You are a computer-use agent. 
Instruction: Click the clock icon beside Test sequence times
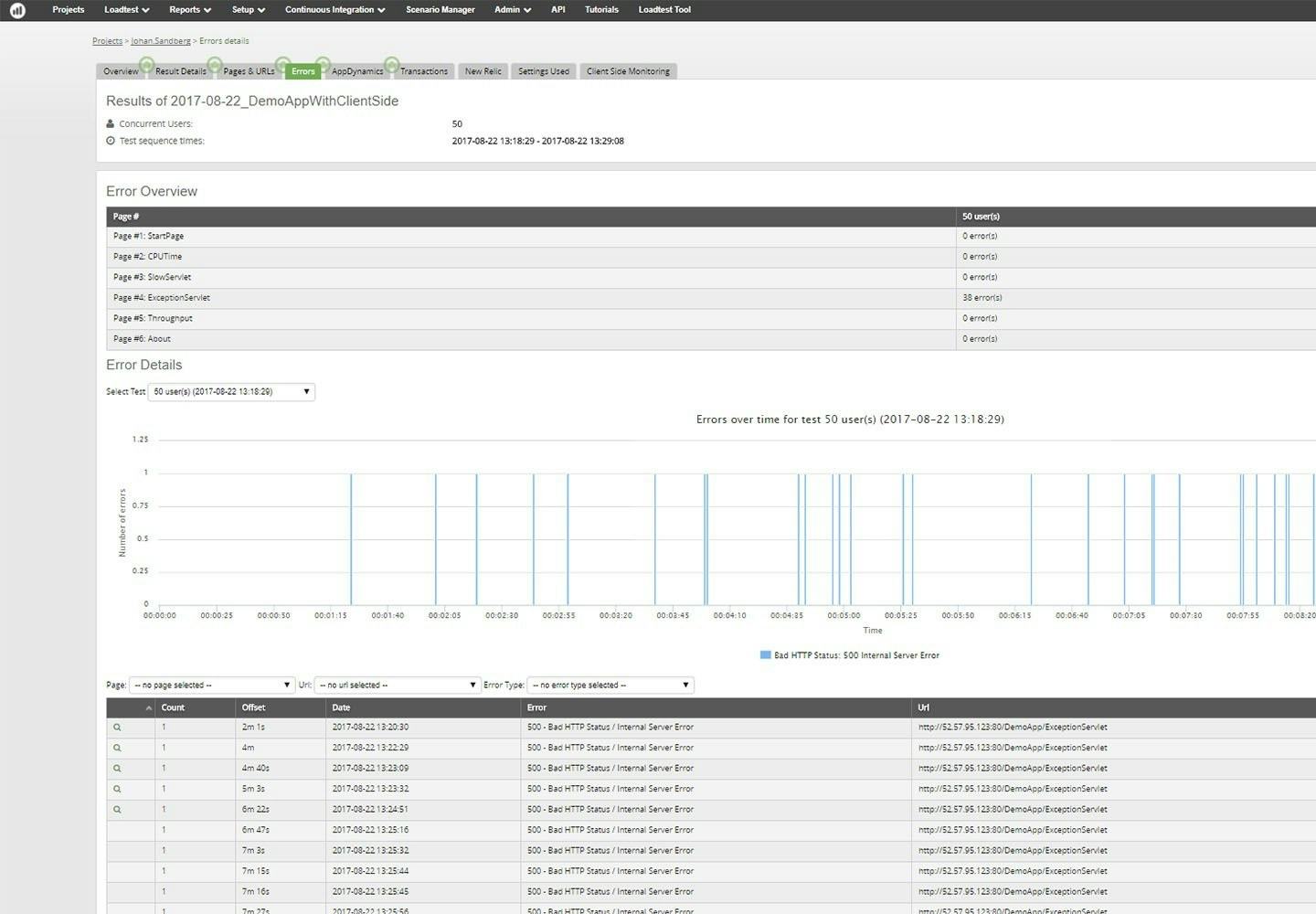[111, 140]
